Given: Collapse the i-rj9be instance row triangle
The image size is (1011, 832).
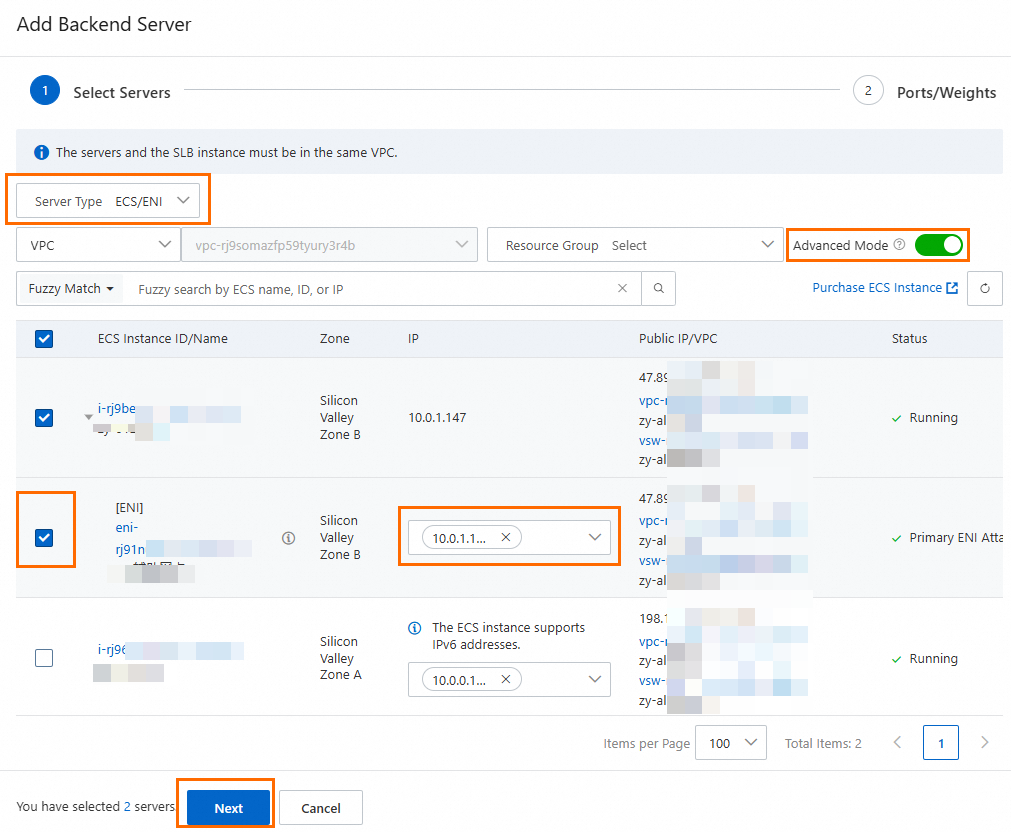Looking at the screenshot, I should tap(88, 417).
